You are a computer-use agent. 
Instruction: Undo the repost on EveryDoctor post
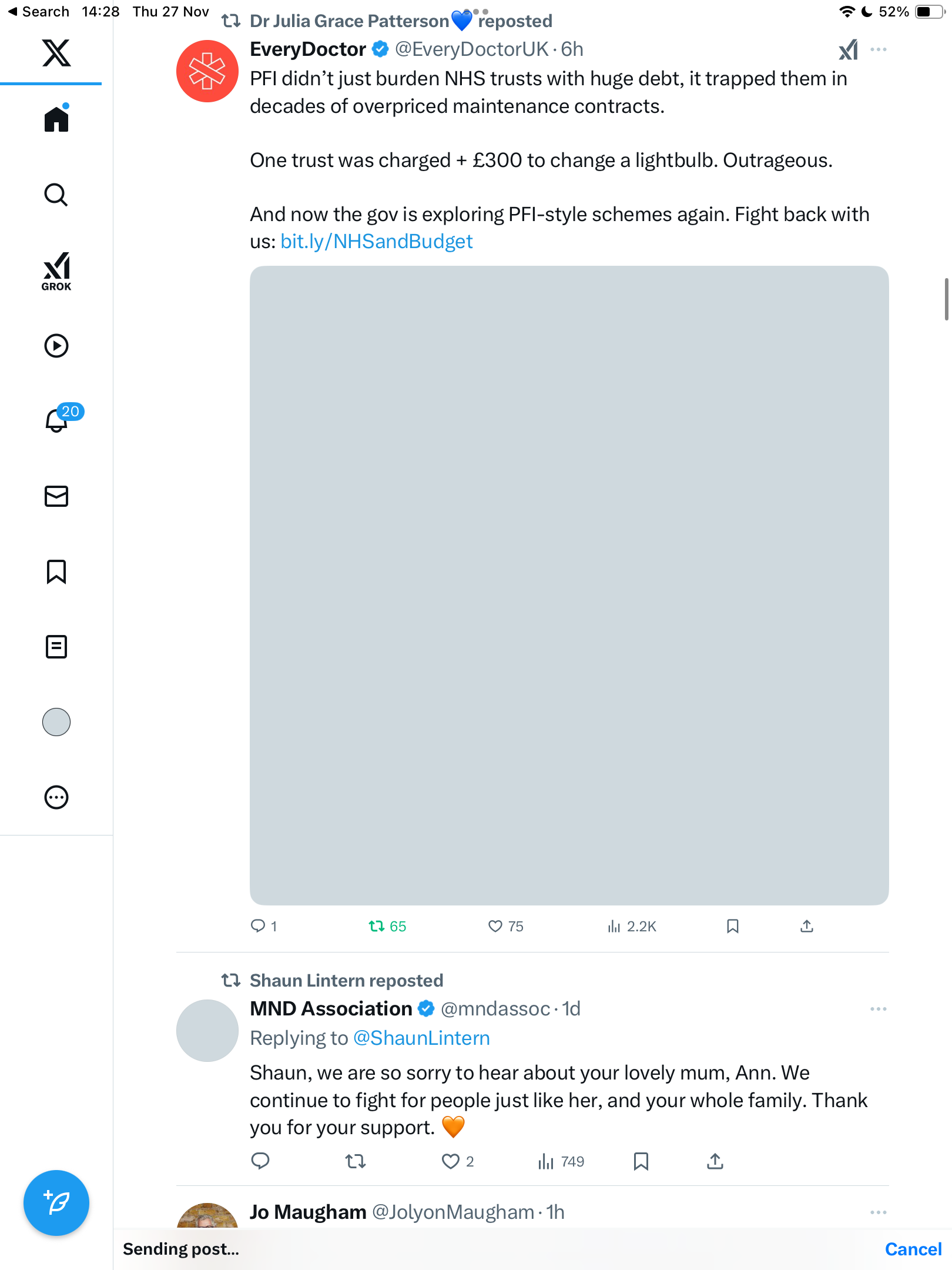tap(377, 927)
